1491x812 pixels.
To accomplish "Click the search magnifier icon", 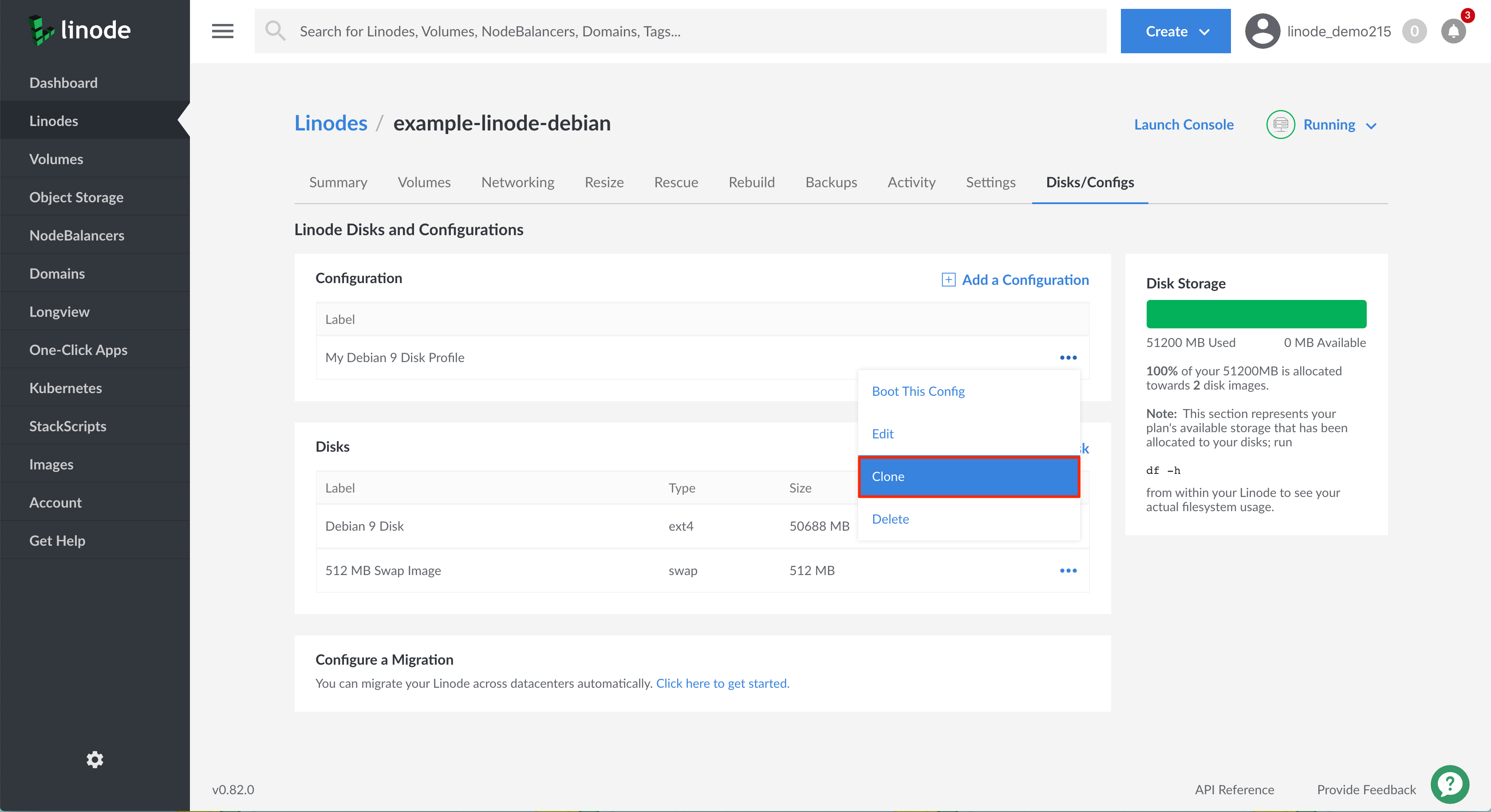I will pos(276,31).
